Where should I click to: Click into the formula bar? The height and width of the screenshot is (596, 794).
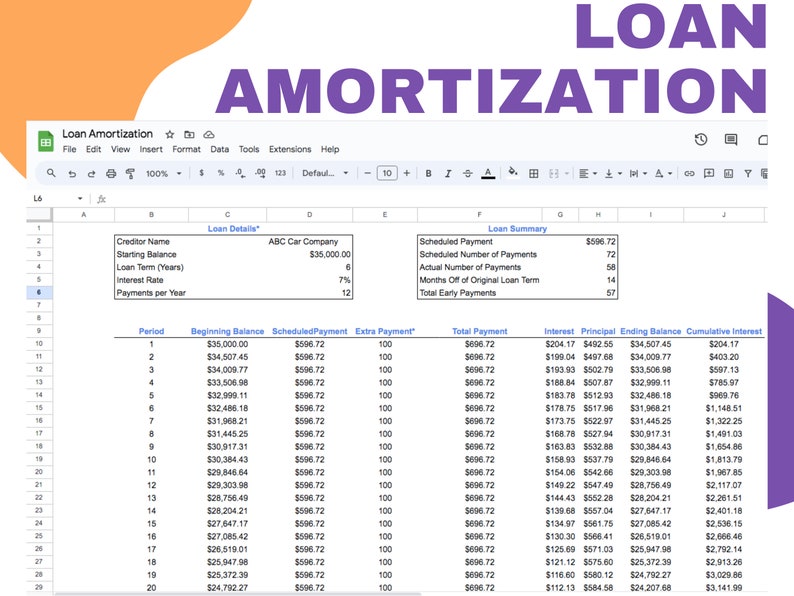435,198
